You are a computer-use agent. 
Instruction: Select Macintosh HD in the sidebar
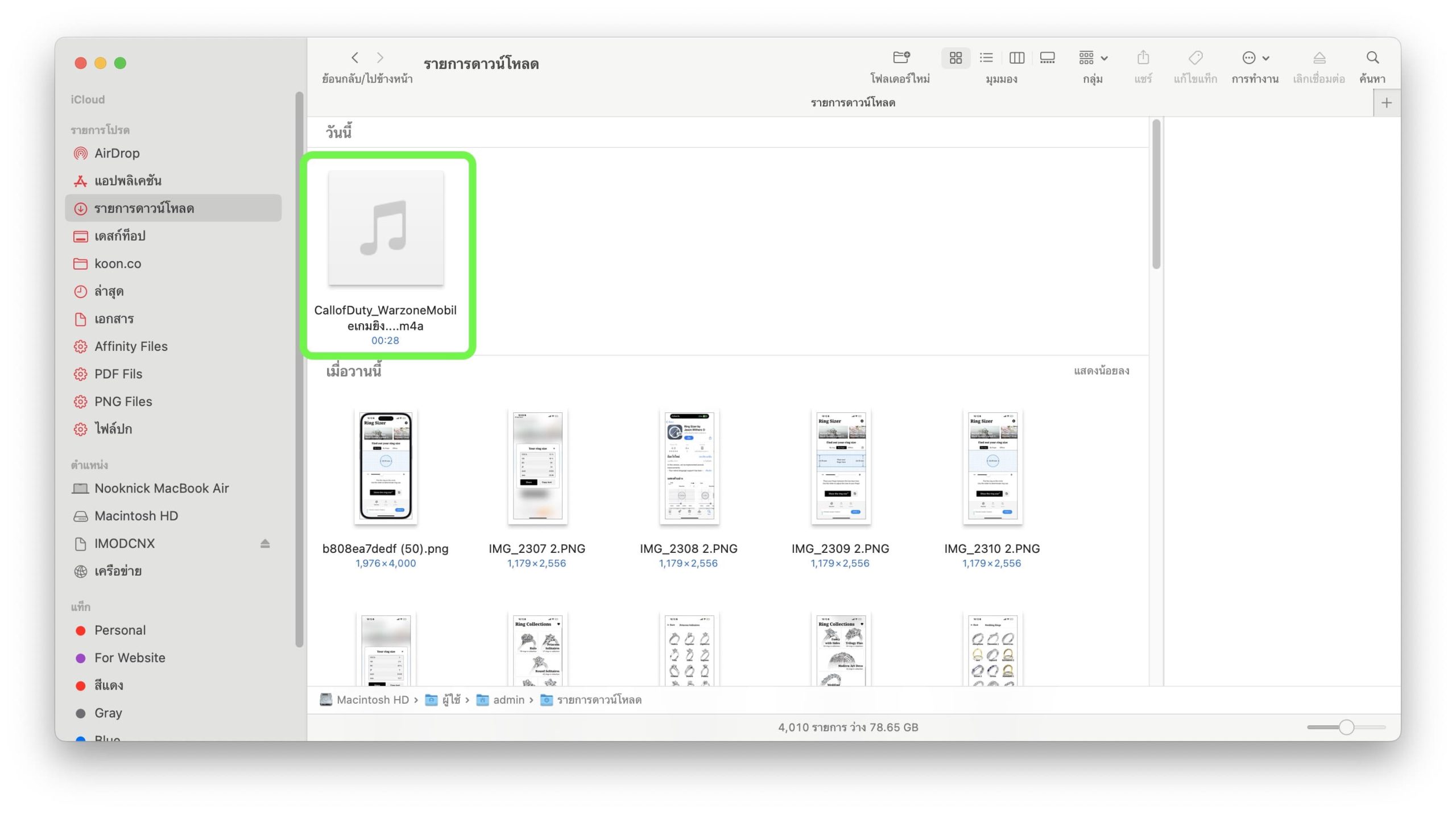coord(136,516)
